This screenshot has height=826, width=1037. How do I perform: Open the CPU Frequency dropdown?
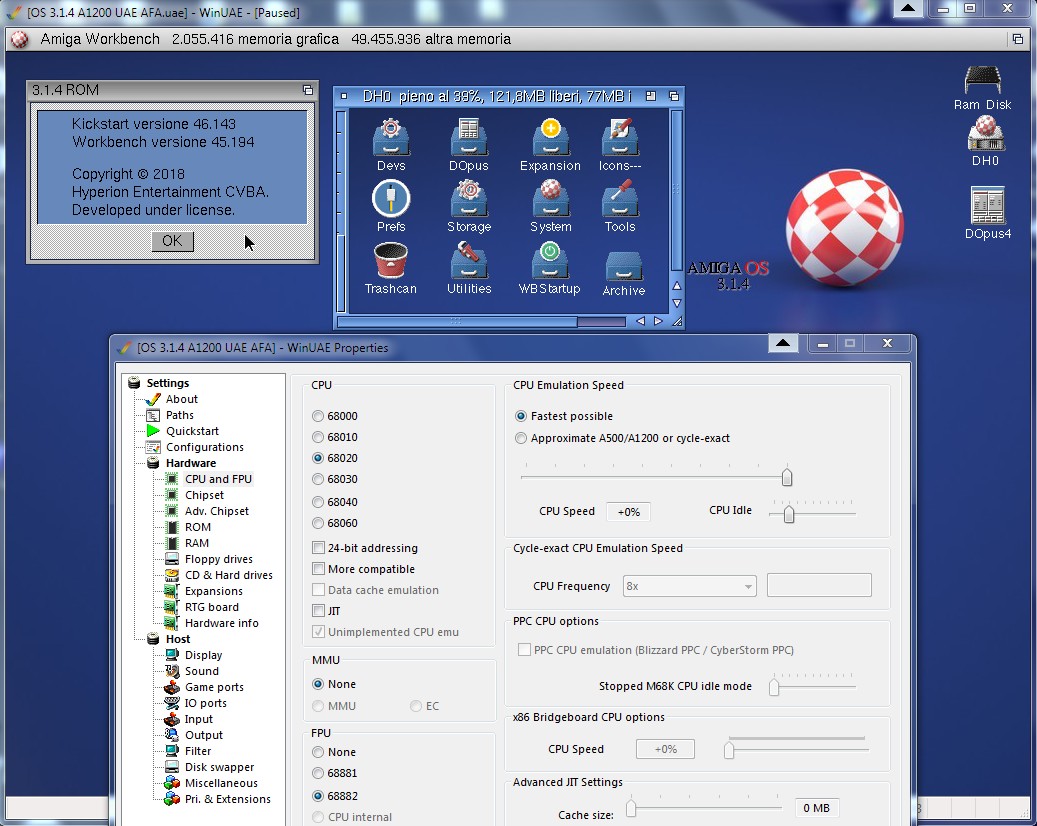coord(689,586)
